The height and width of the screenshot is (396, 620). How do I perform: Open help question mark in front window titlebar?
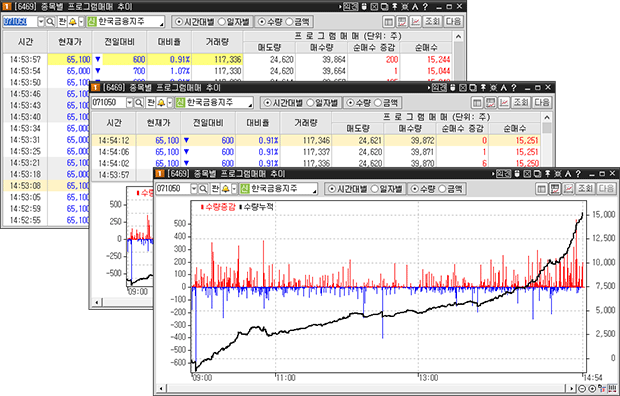click(578, 174)
